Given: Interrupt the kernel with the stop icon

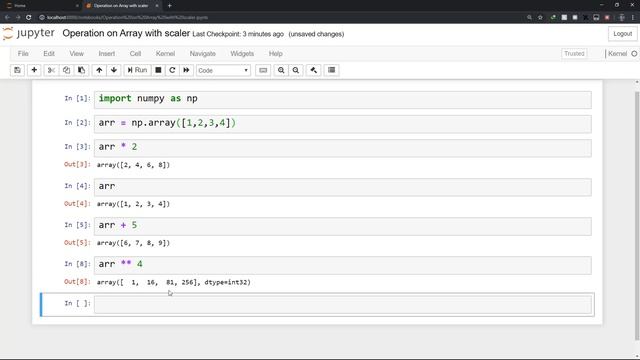Looking at the screenshot, I should click(158, 70).
